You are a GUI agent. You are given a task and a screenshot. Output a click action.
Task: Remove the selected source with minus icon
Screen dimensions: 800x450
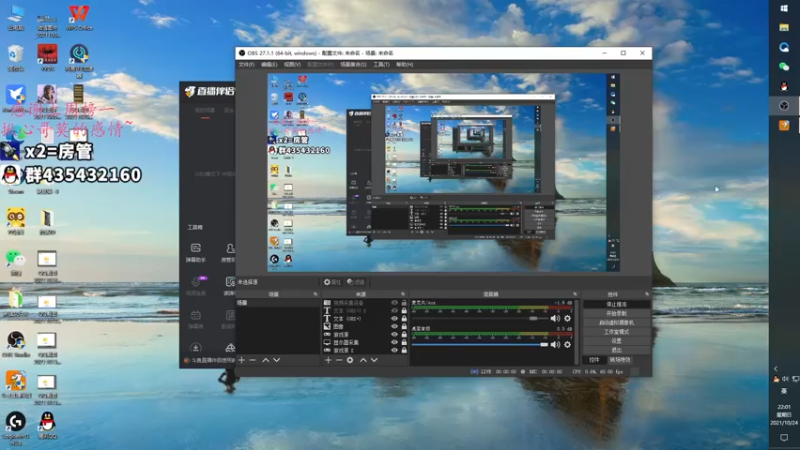tap(339, 360)
